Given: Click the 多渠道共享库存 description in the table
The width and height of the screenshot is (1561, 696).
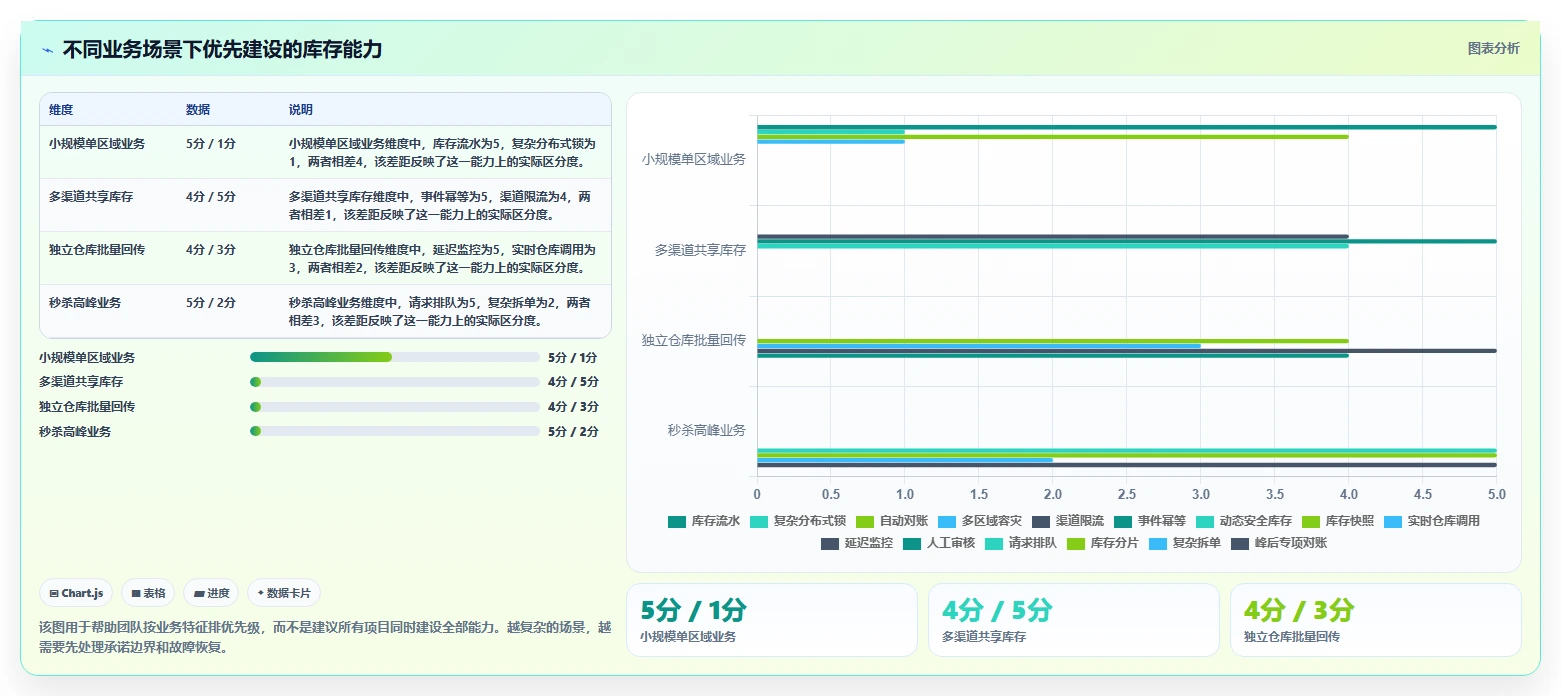Looking at the screenshot, I should click(440, 205).
